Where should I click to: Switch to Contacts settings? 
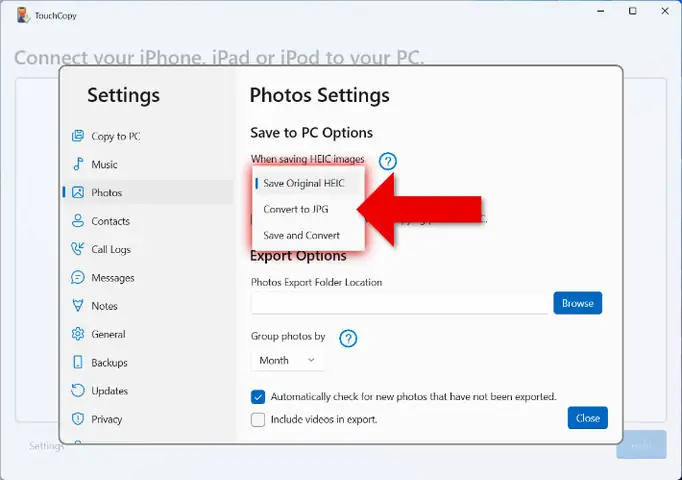pos(148,221)
